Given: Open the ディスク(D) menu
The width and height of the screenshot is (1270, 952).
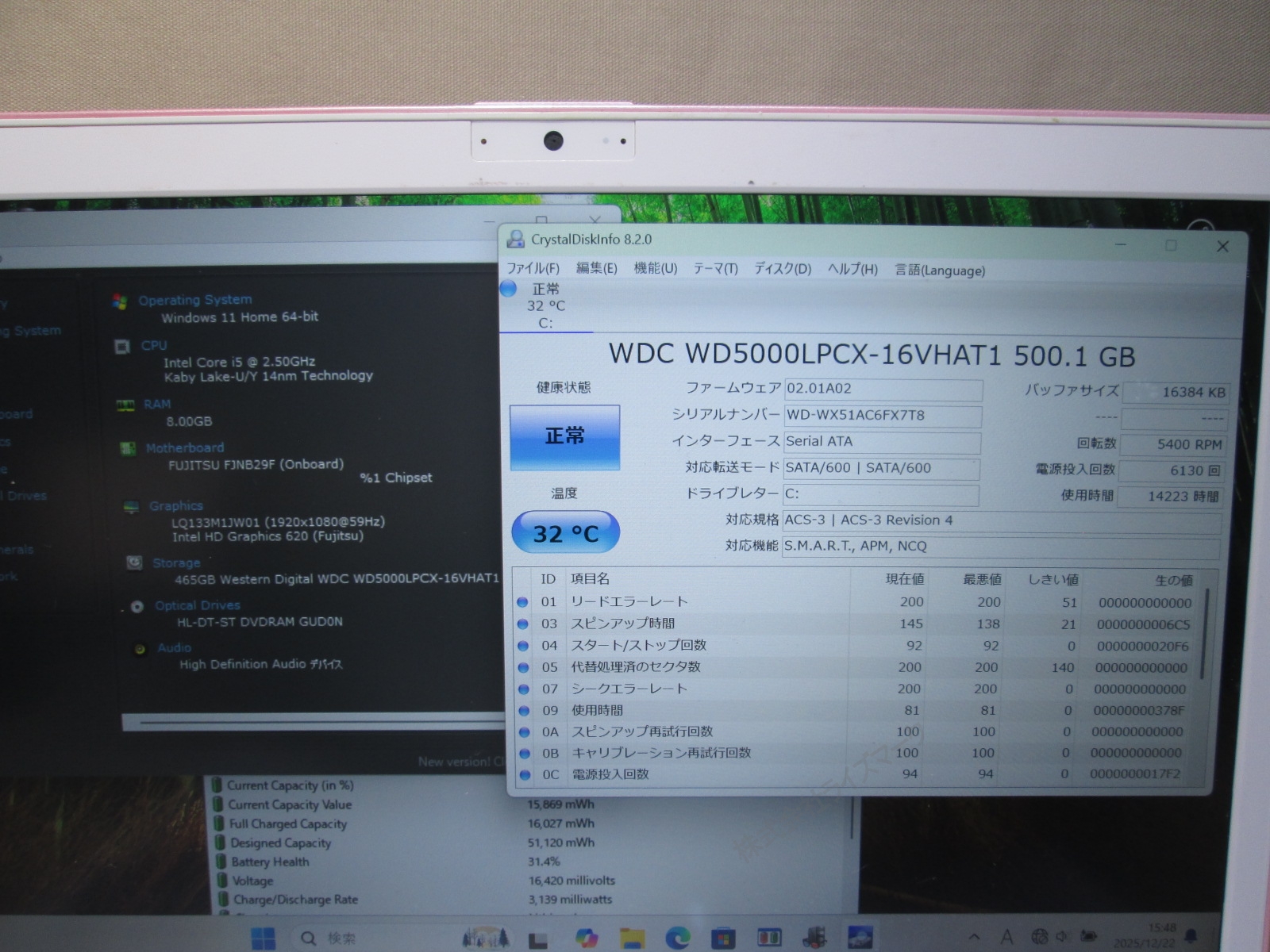Looking at the screenshot, I should pyautogui.click(x=782, y=269).
